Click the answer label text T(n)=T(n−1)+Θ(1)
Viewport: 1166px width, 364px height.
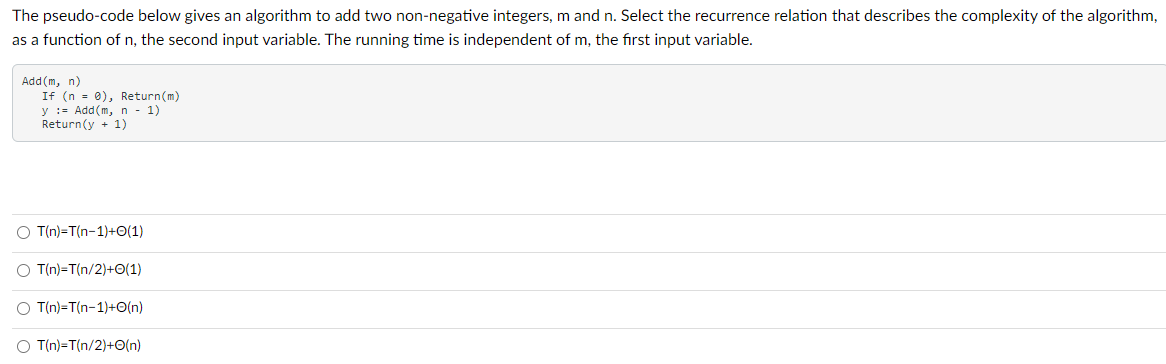pyautogui.click(x=90, y=232)
